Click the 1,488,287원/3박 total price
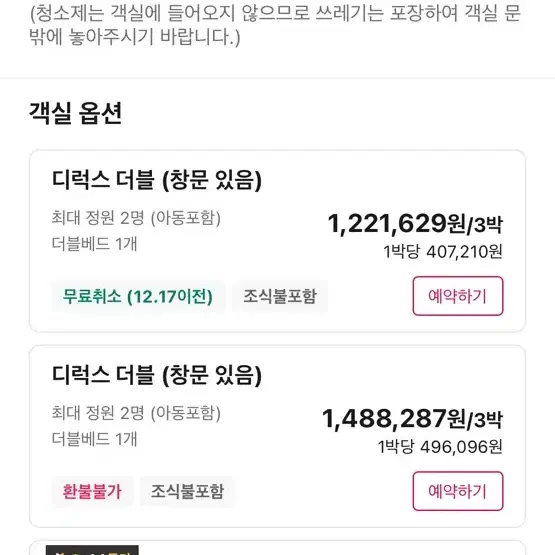The width and height of the screenshot is (555, 555). point(412,419)
